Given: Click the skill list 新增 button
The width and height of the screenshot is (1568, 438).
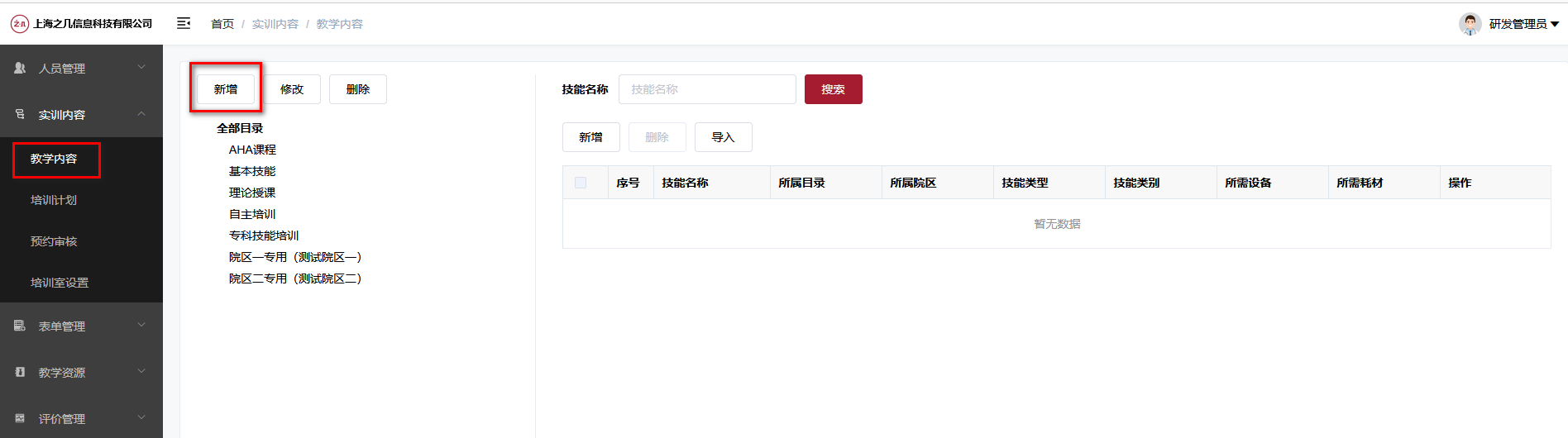Looking at the screenshot, I should click(591, 137).
